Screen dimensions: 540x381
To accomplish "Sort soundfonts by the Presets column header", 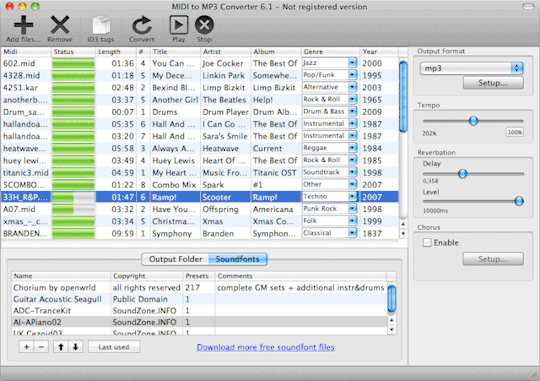I will [x=199, y=276].
